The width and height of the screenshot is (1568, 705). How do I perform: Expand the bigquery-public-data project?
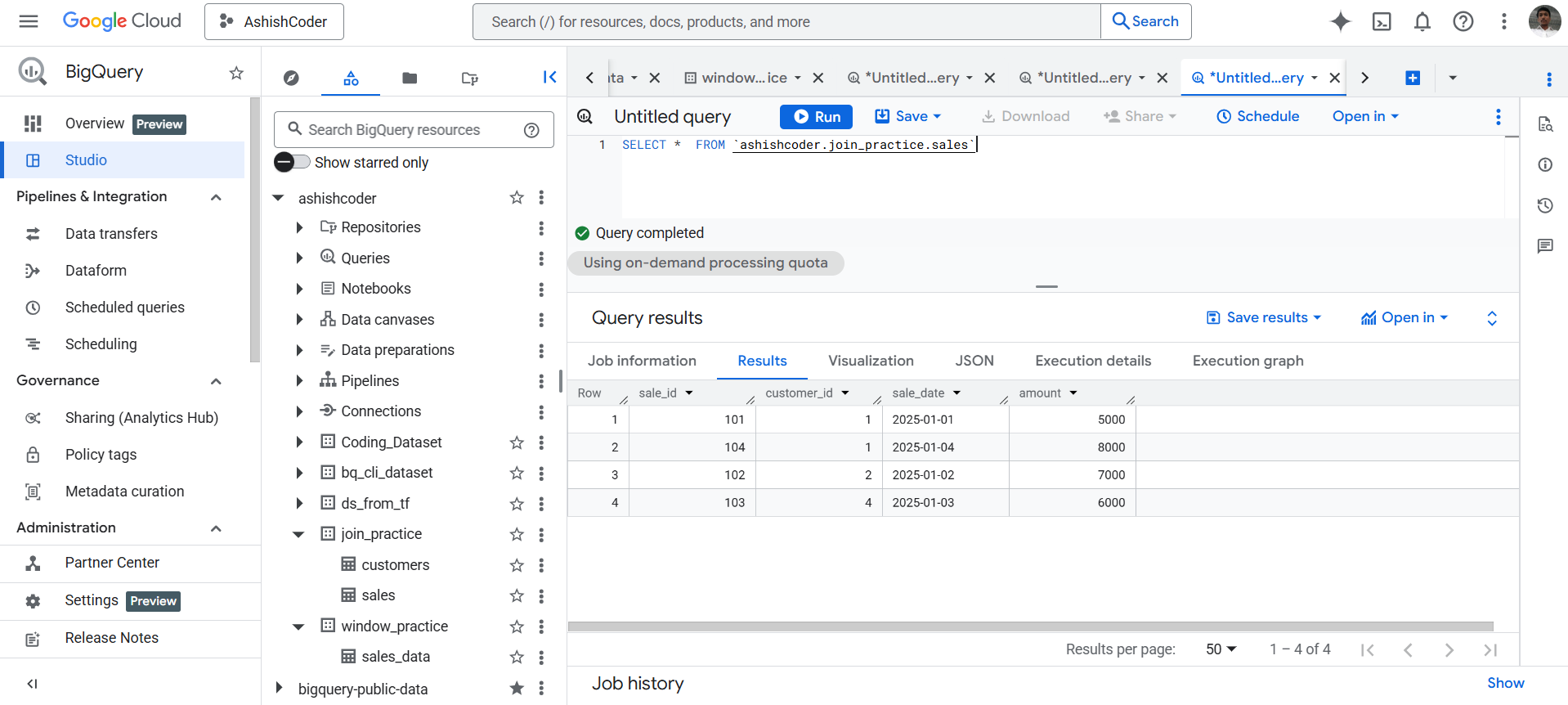click(279, 688)
